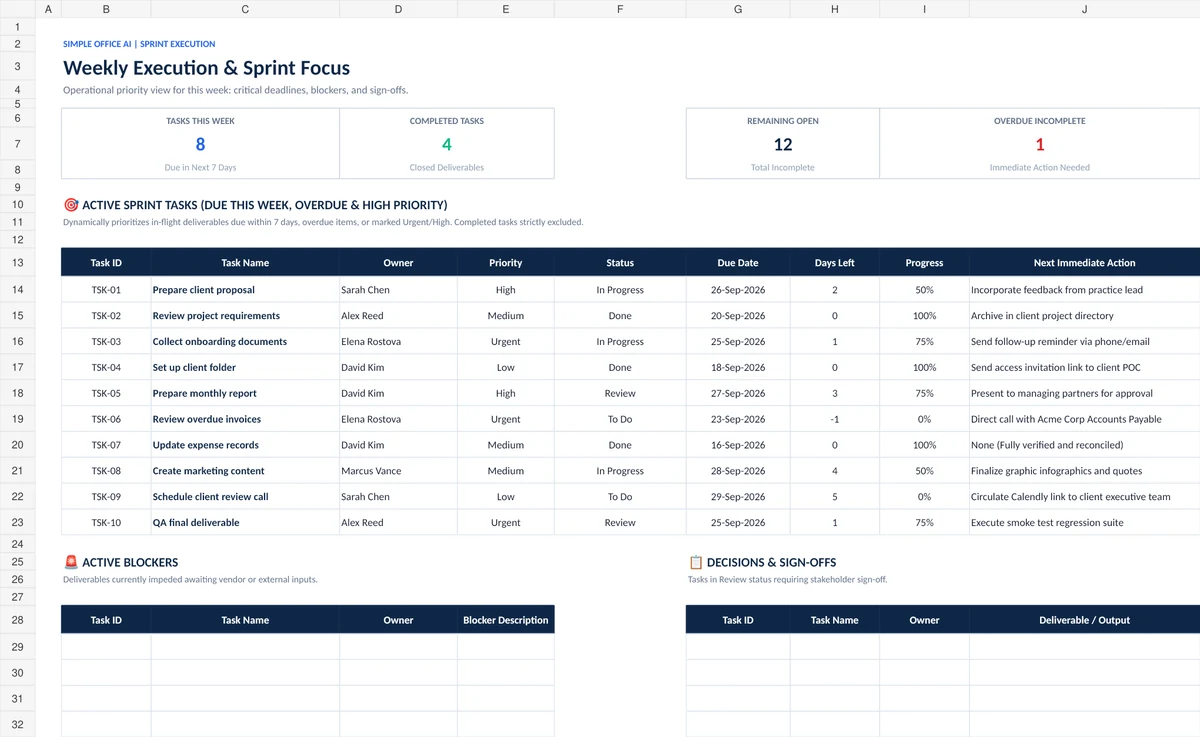Image resolution: width=1200 pixels, height=737 pixels.
Task: Click the 'Priority' column header
Action: click(505, 263)
